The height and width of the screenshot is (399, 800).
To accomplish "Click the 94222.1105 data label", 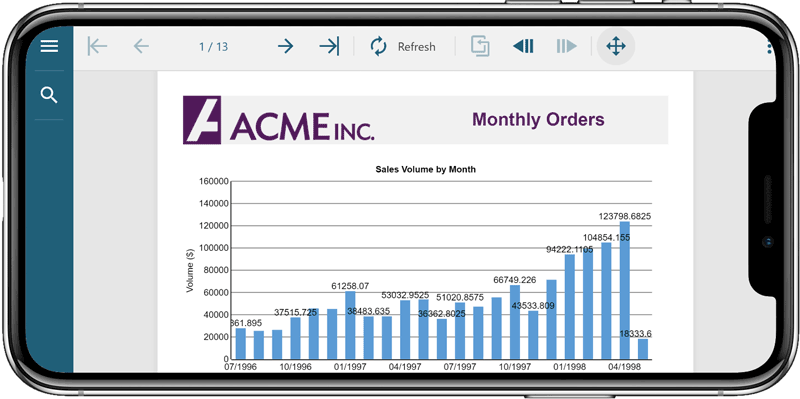I will (x=569, y=250).
